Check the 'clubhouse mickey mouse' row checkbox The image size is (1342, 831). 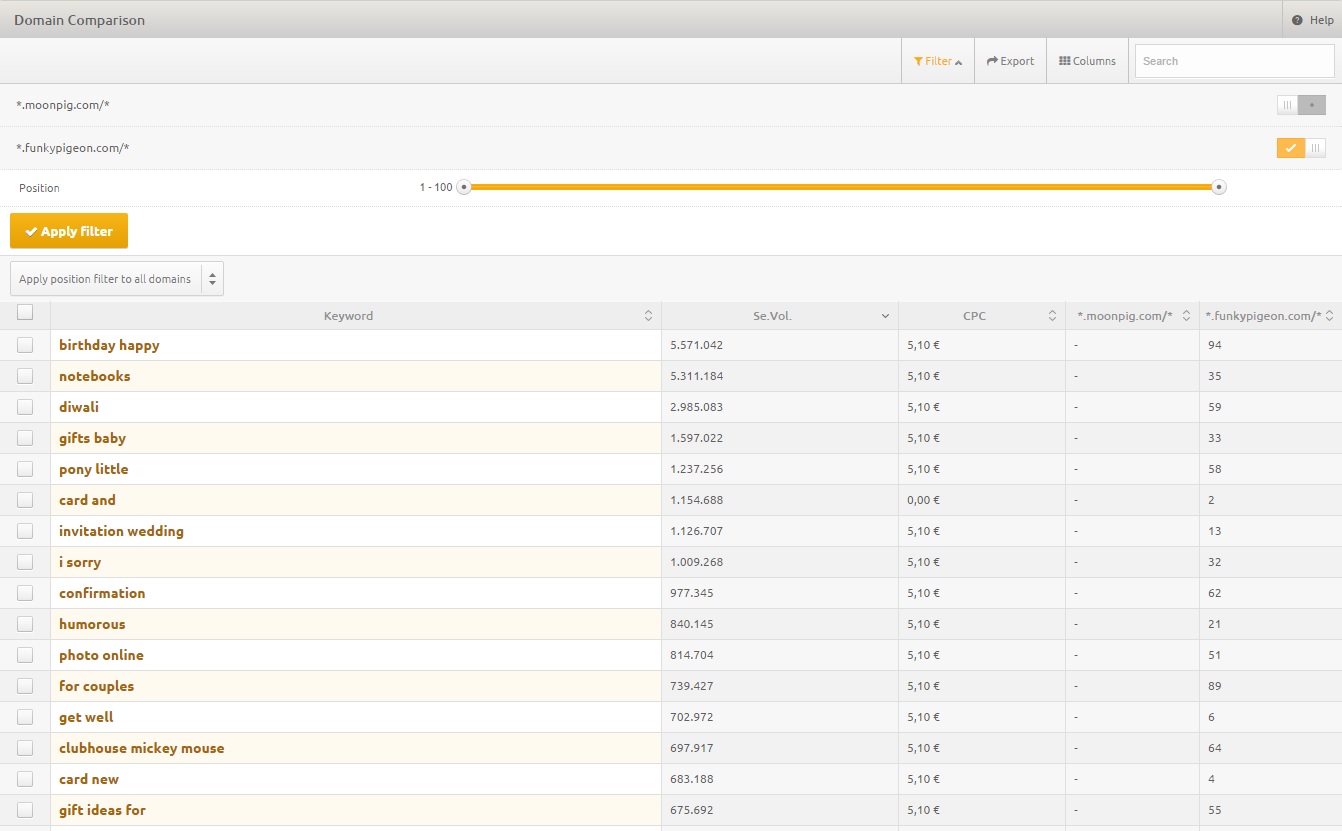25,748
